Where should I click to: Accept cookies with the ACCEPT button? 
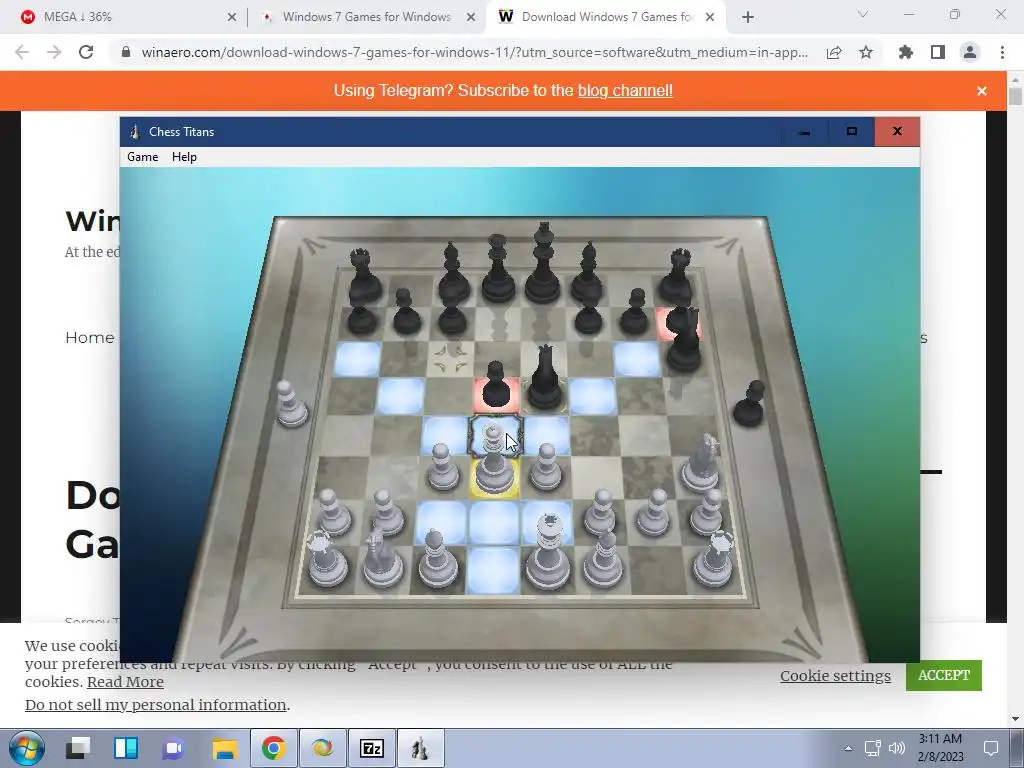[944, 675]
